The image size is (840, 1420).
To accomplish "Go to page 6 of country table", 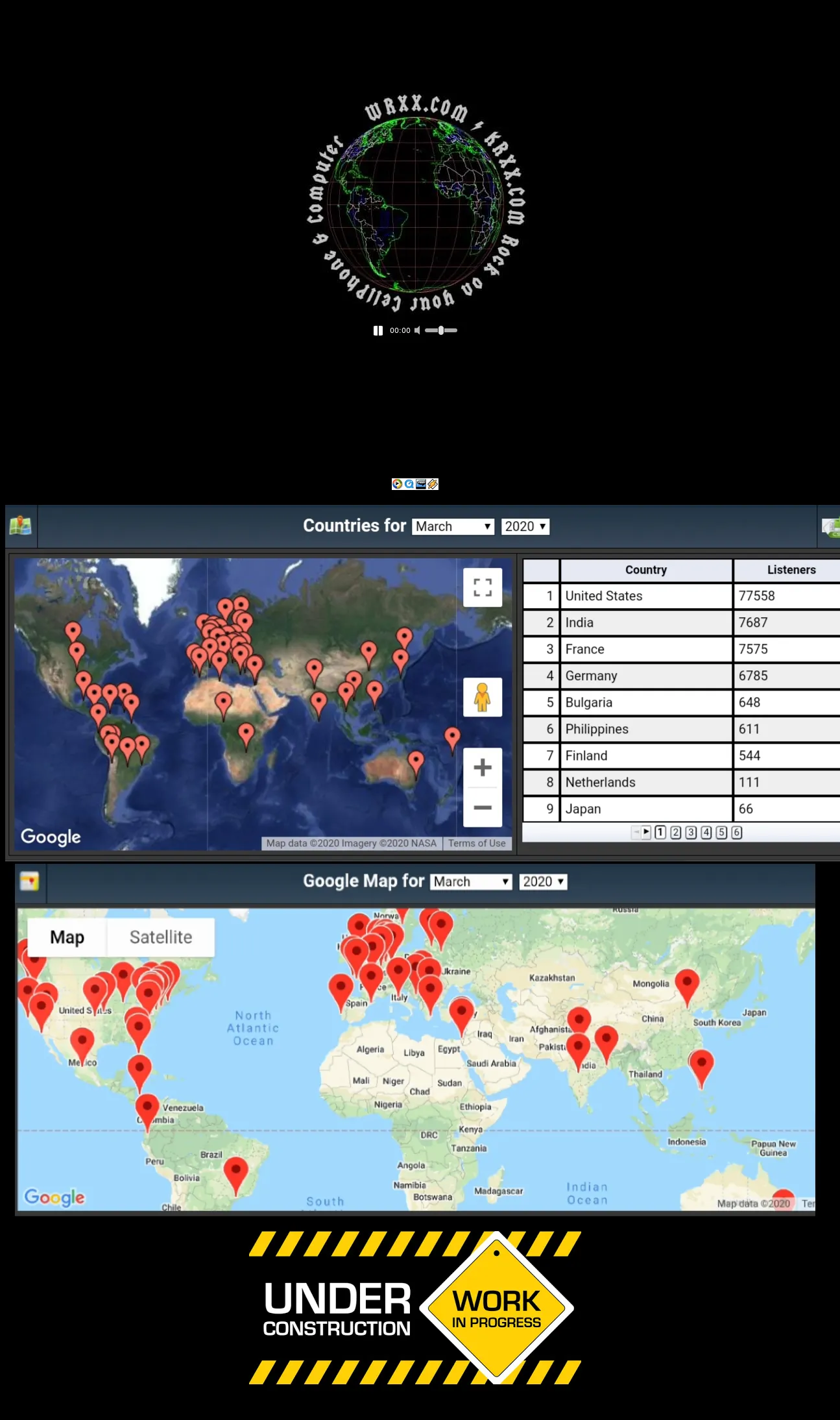I will point(737,832).
